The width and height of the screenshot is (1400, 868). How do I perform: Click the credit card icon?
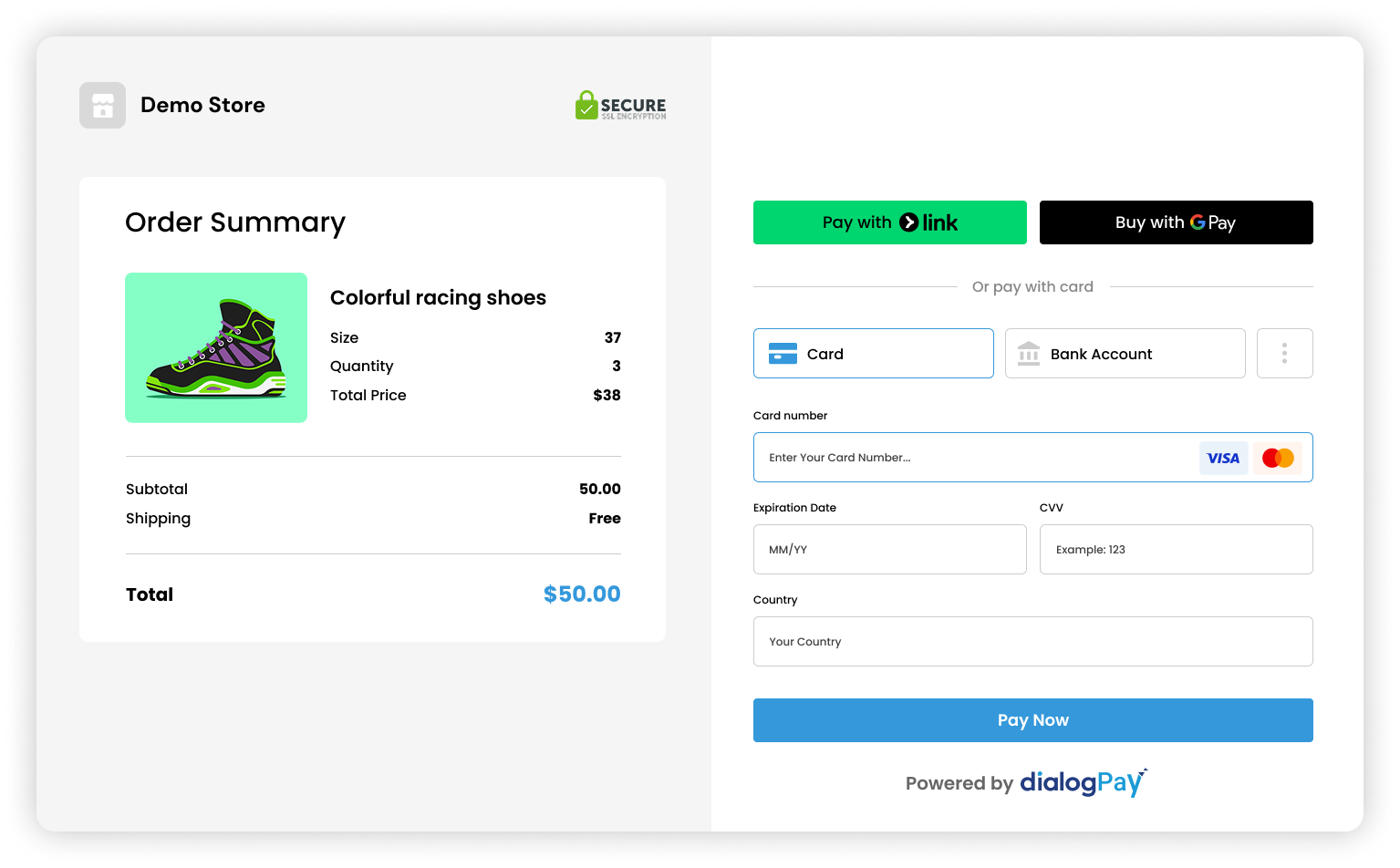(x=783, y=354)
